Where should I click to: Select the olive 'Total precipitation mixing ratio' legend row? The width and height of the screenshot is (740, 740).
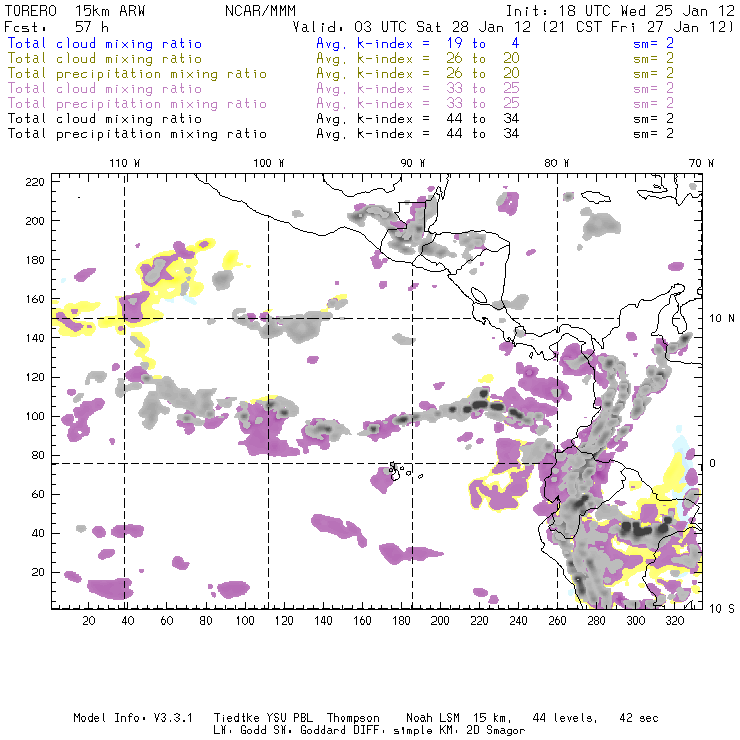coord(137,74)
